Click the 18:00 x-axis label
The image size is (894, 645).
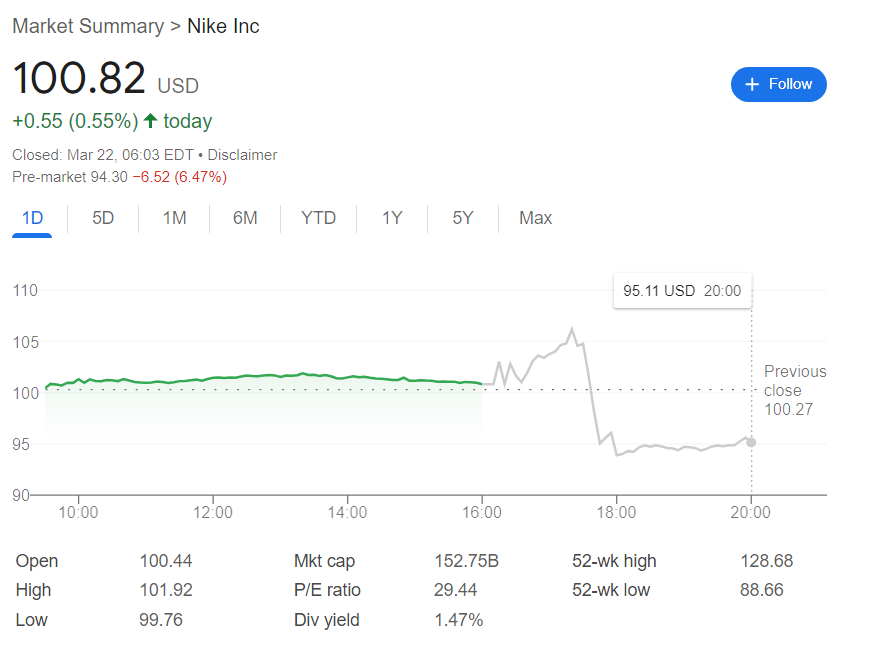click(616, 512)
